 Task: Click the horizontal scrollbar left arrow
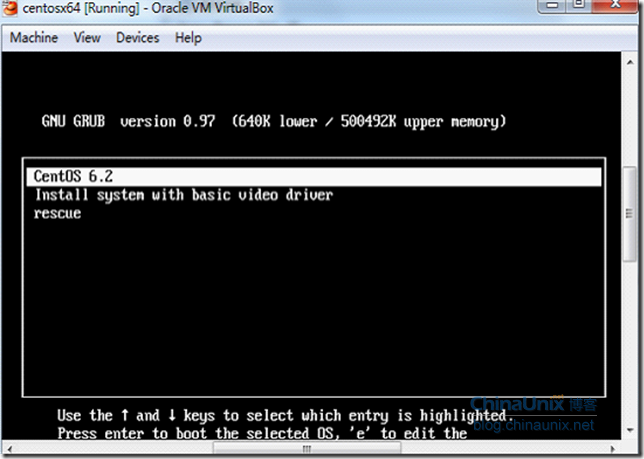pyautogui.click(x=9, y=449)
